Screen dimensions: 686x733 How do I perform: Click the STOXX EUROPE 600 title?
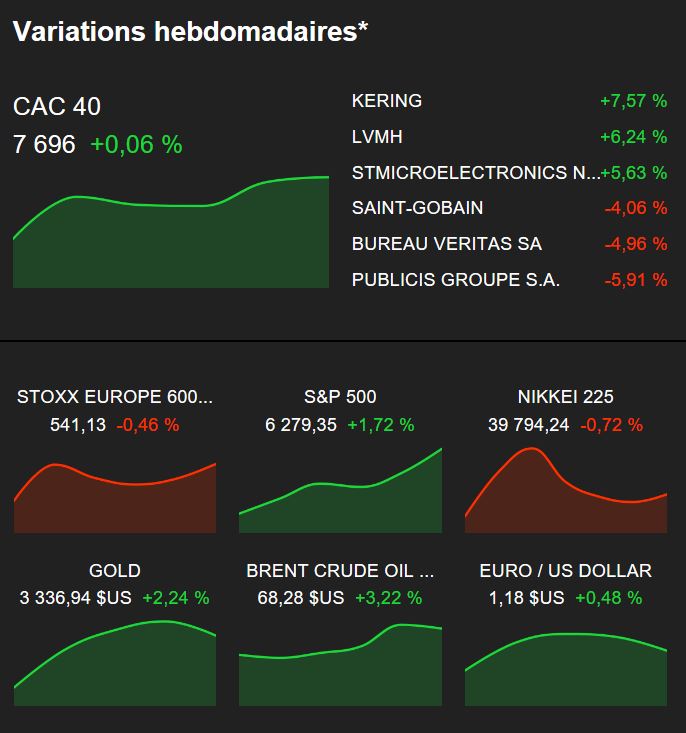click(115, 397)
